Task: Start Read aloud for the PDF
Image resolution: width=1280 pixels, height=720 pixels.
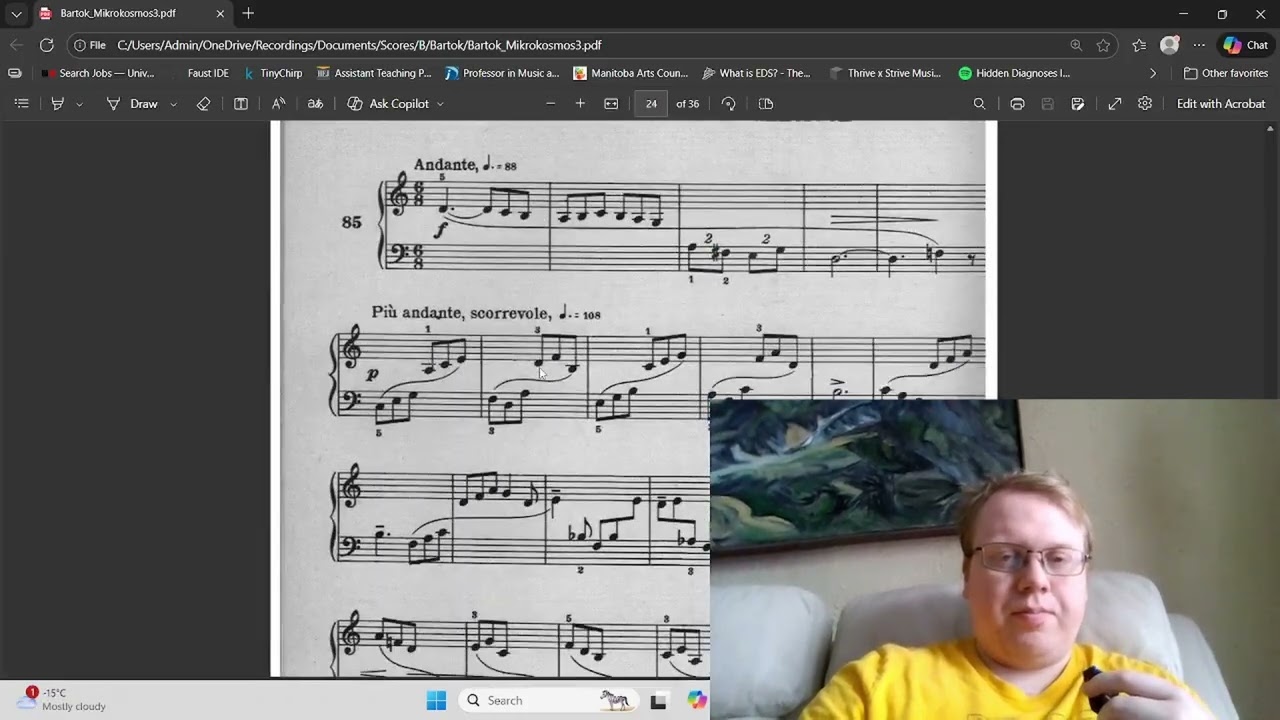Action: pos(279,104)
